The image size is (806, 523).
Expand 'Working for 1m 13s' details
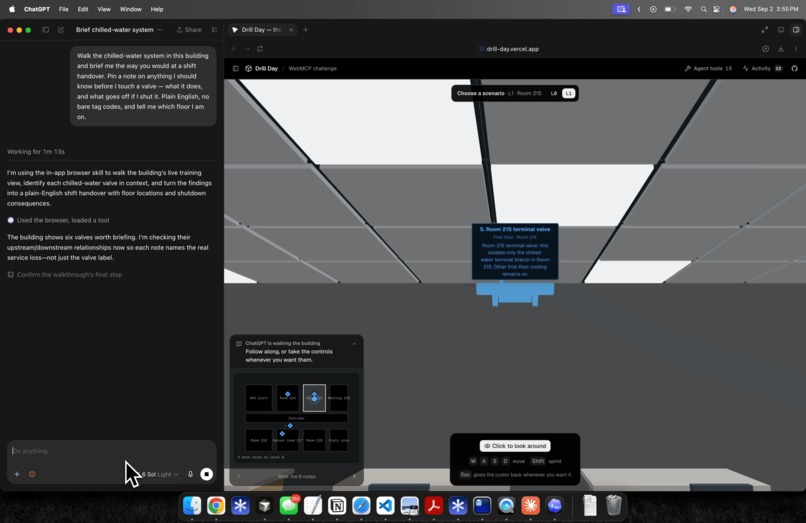36,152
